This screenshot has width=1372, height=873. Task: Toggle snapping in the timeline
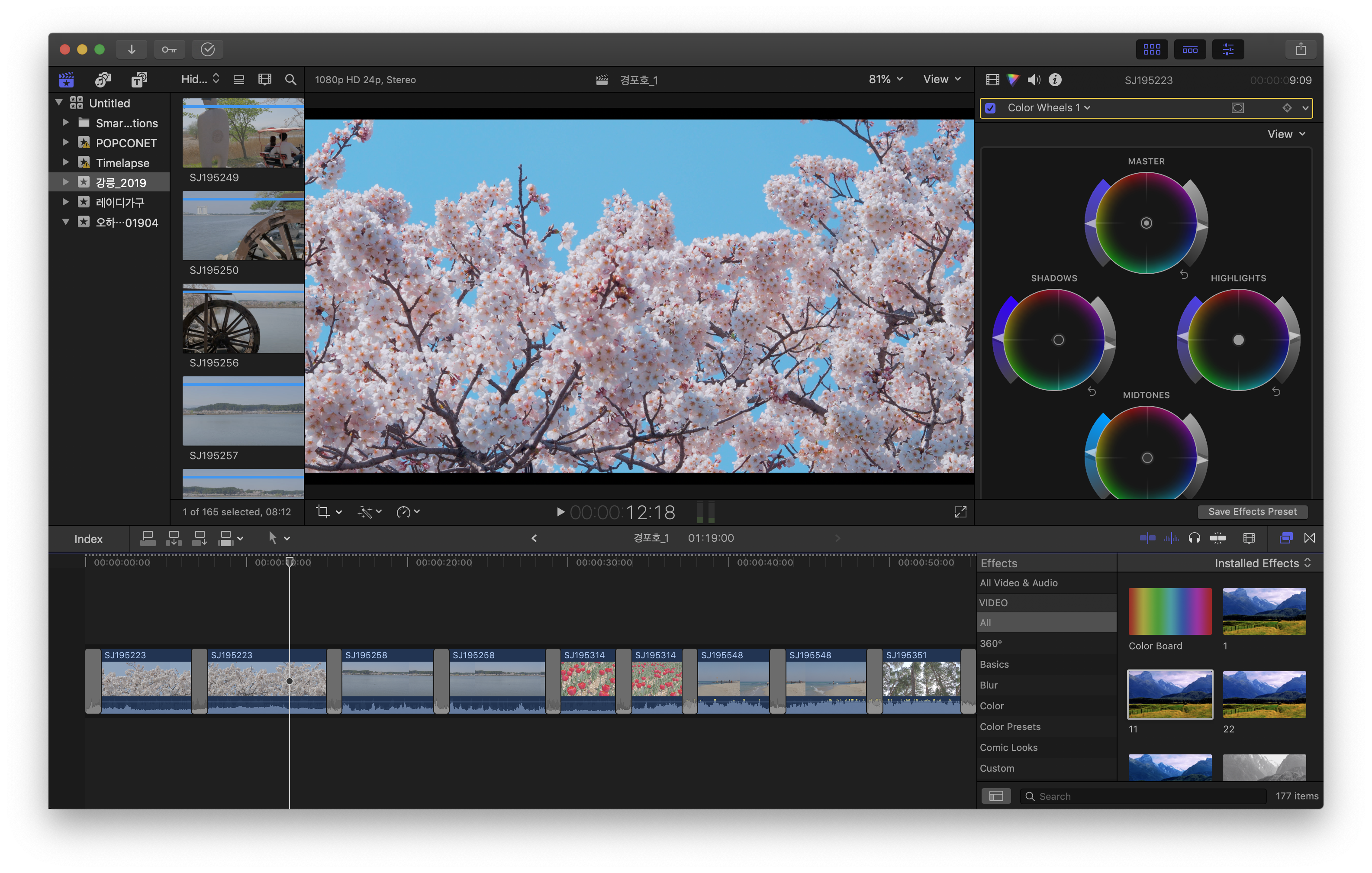(1217, 538)
